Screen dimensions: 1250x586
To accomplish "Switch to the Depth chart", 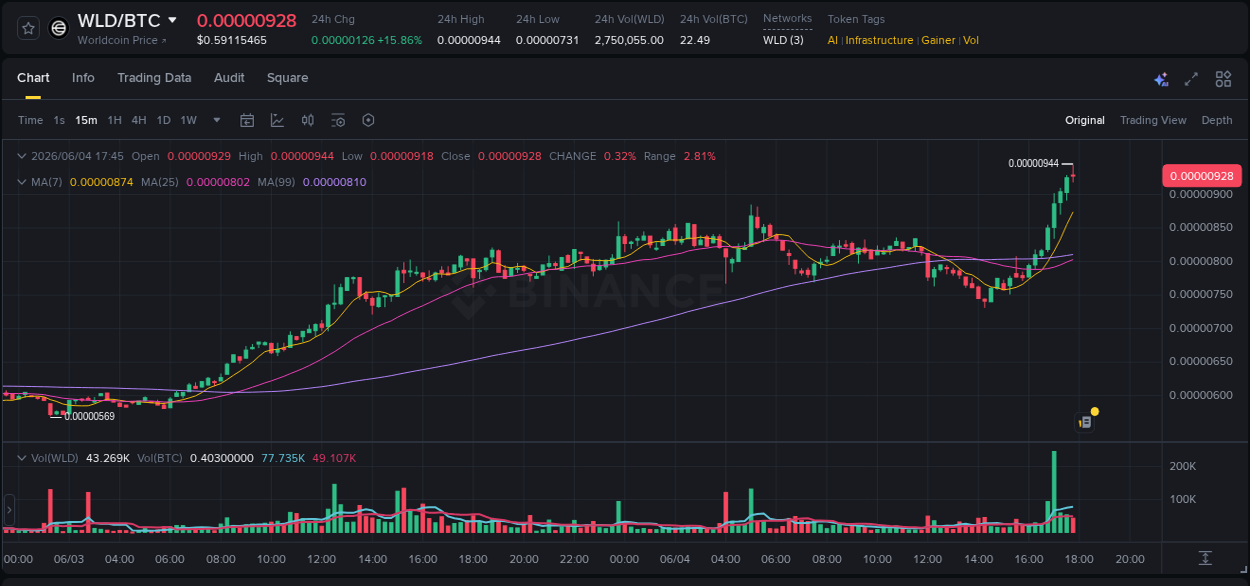I will click(x=1217, y=120).
